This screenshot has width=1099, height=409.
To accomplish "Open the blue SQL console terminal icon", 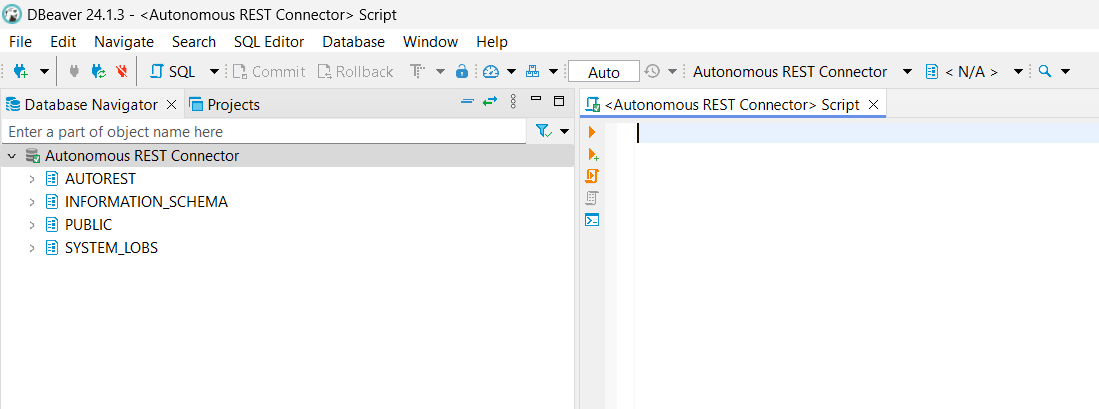I will (592, 220).
